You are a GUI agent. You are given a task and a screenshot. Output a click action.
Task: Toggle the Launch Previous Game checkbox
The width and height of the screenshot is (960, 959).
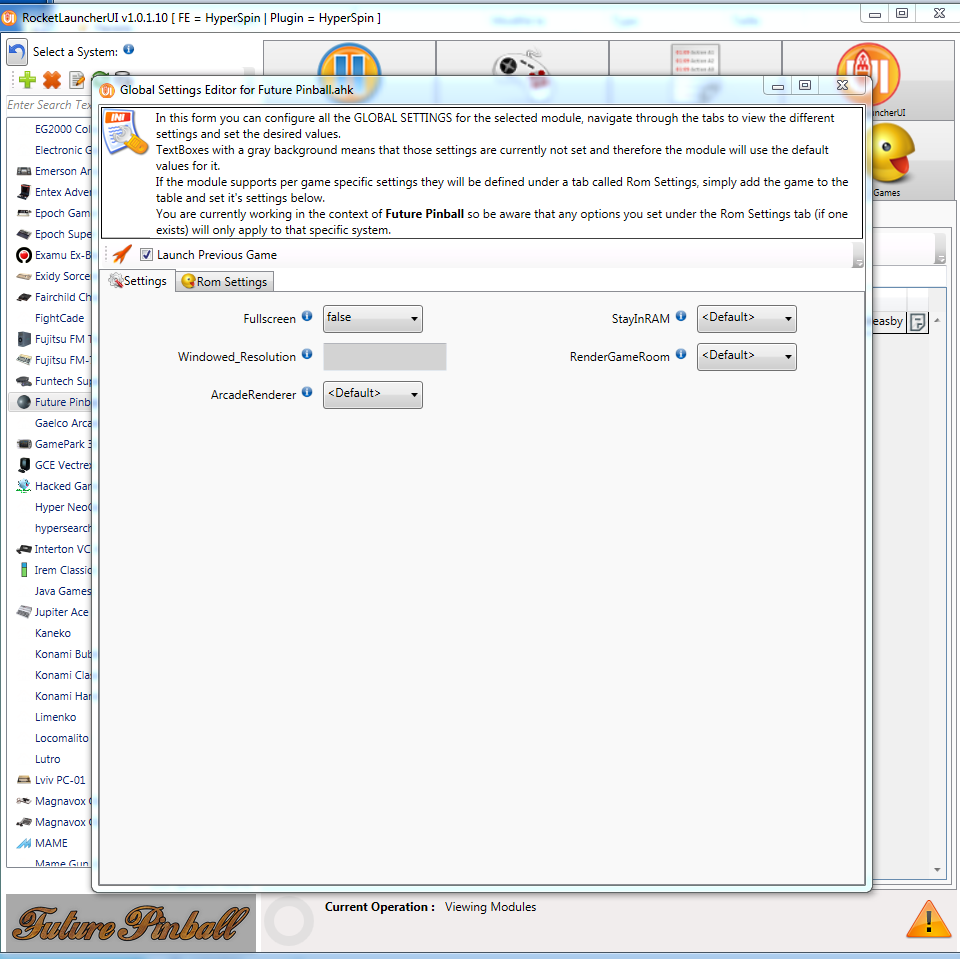(146, 255)
